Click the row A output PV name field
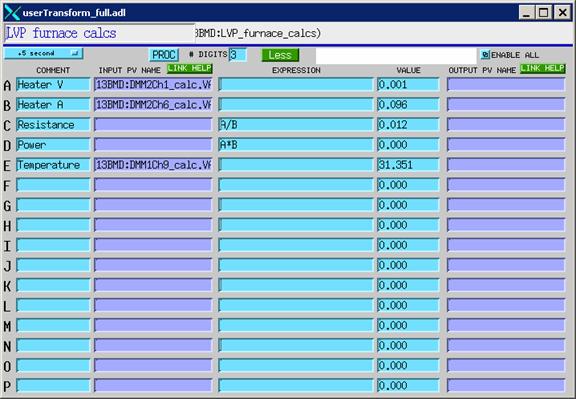This screenshot has height=399, width=576. click(506, 85)
